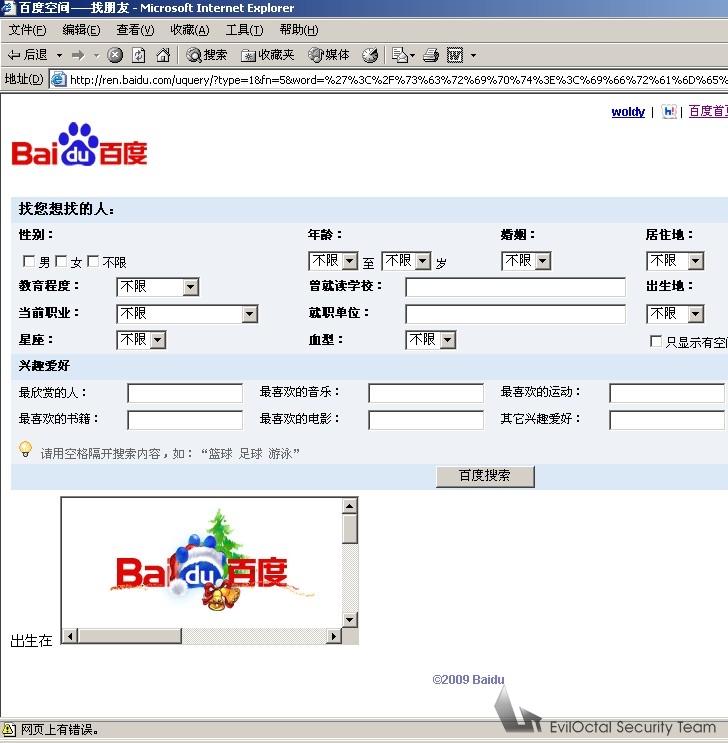
Task: Click the 就职单位 employer input field
Action: pyautogui.click(x=515, y=314)
